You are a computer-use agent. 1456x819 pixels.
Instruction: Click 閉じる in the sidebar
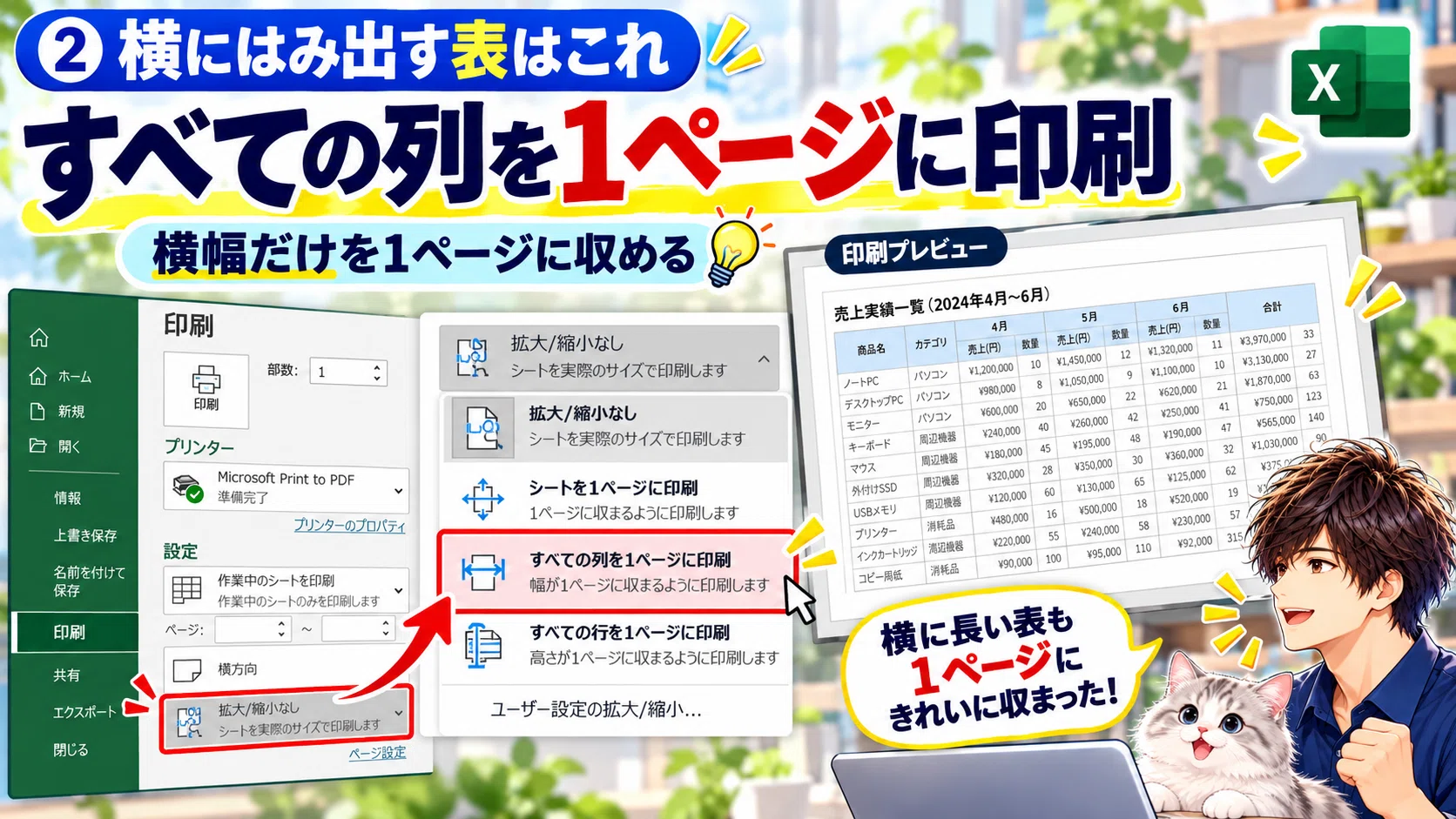point(71,749)
